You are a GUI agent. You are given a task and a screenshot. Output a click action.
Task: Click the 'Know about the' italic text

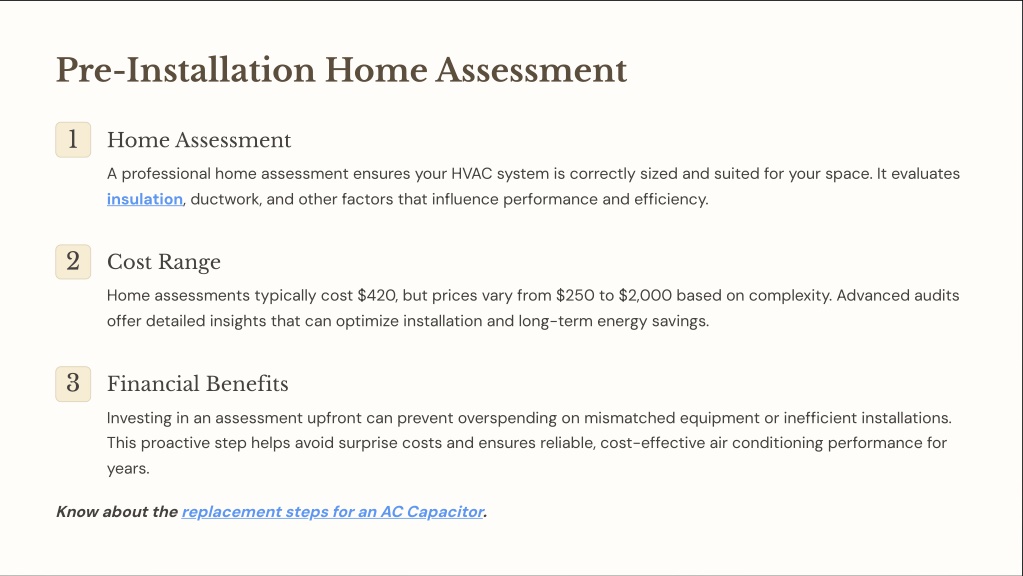117,512
